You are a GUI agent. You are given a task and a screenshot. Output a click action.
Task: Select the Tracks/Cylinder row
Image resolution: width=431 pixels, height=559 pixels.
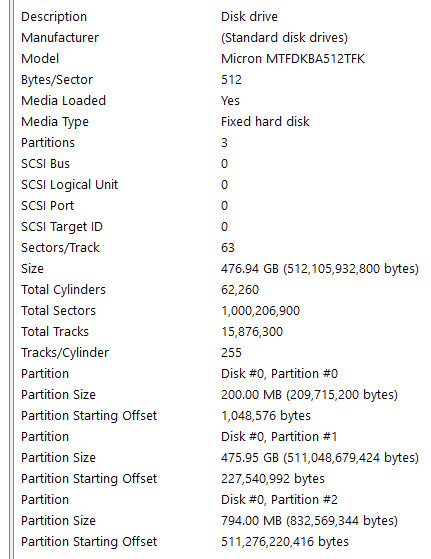click(x=222, y=353)
